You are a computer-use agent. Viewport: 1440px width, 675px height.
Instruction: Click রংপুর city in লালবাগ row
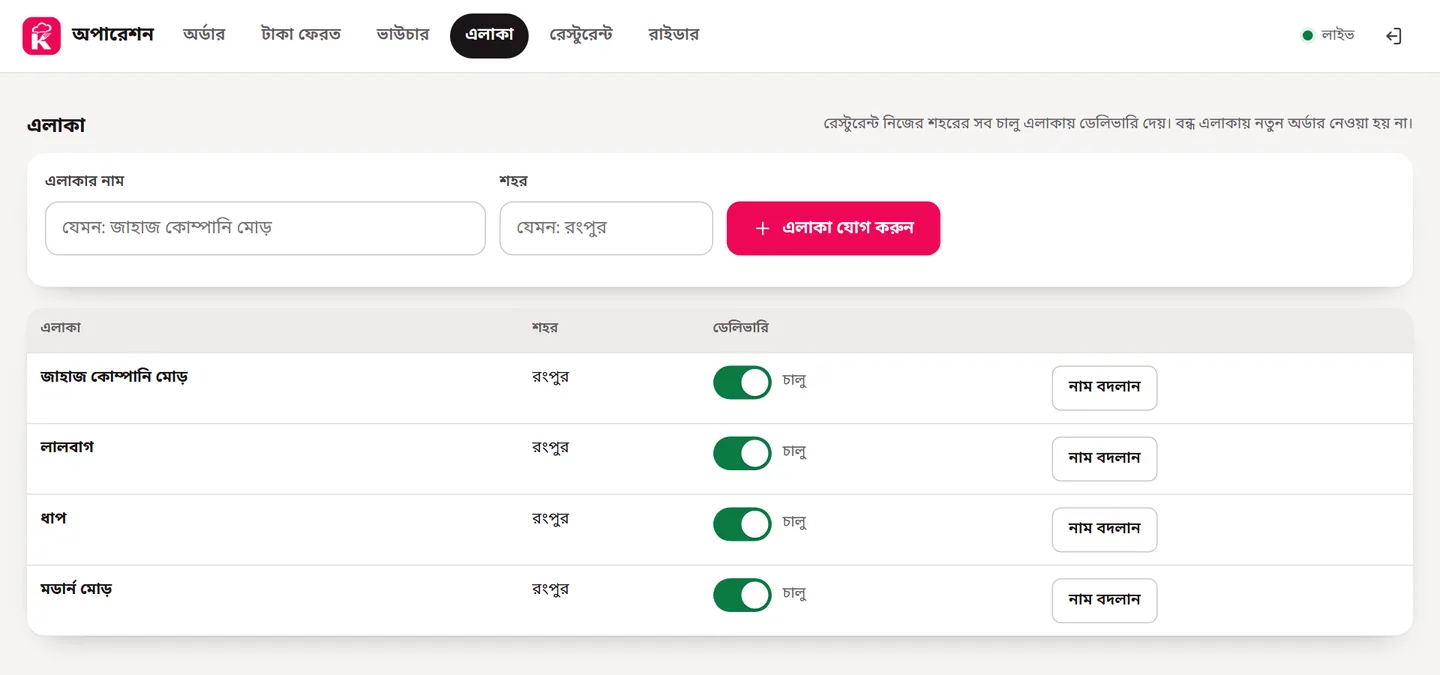550,447
